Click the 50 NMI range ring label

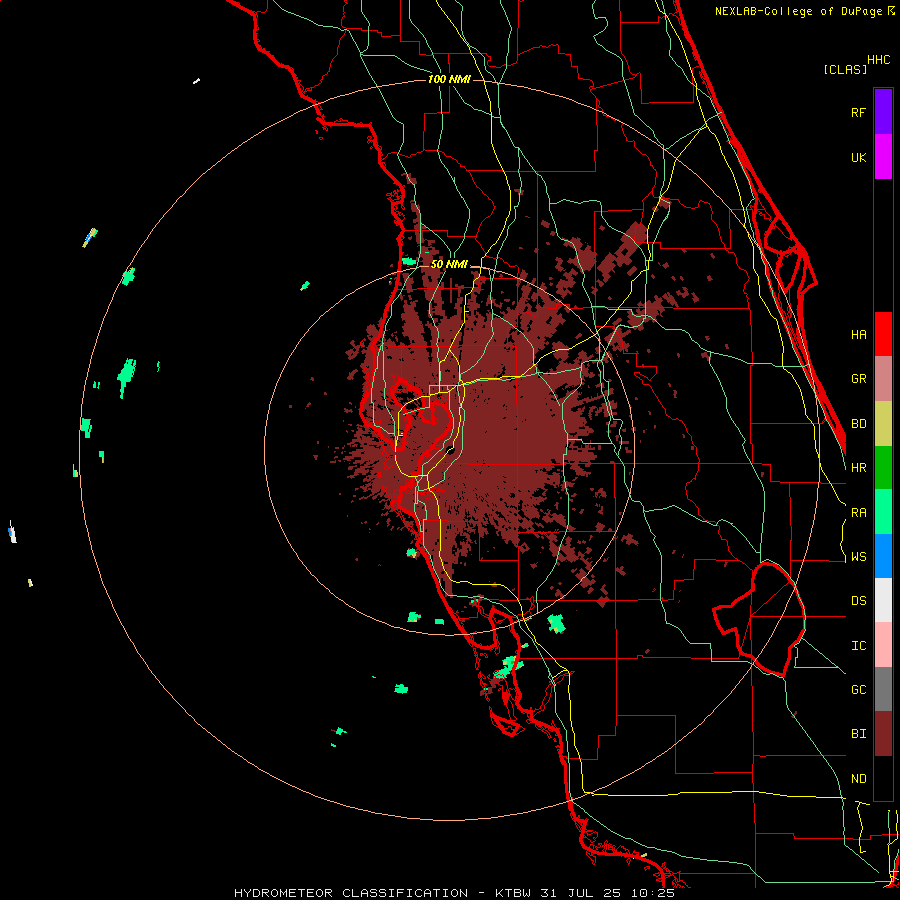pos(449,265)
